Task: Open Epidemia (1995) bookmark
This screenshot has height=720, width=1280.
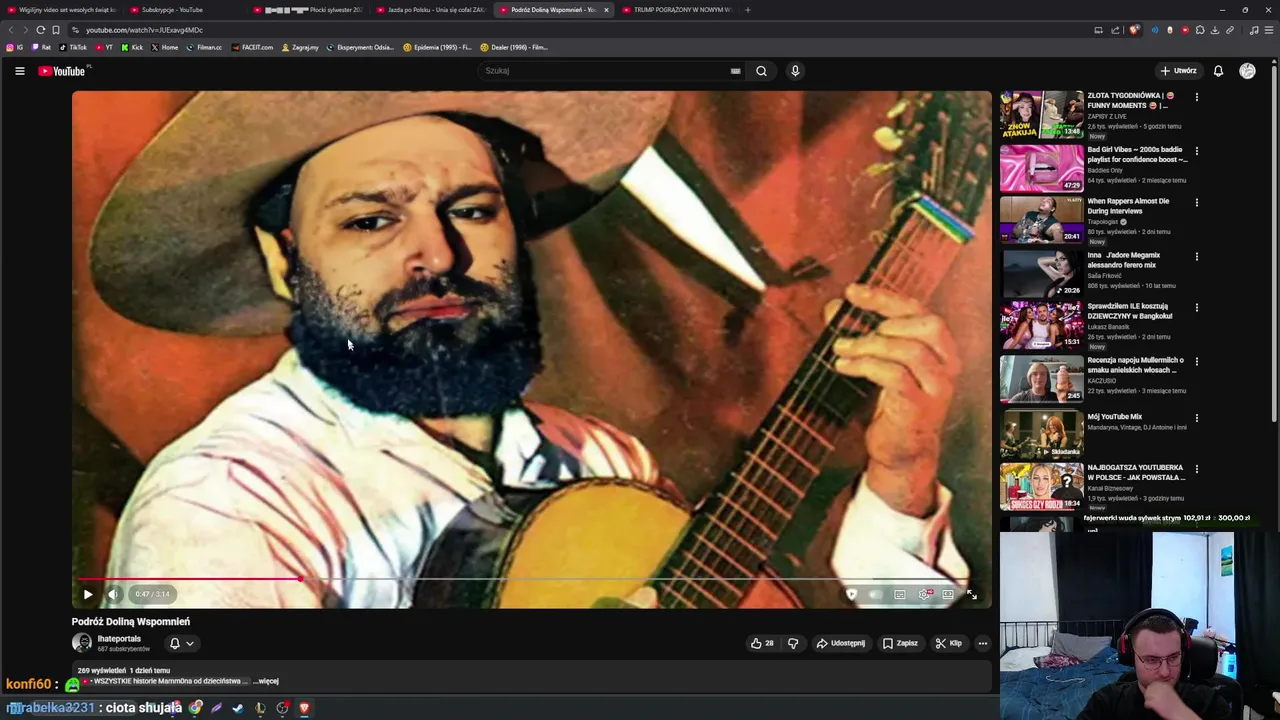Action: [x=438, y=47]
